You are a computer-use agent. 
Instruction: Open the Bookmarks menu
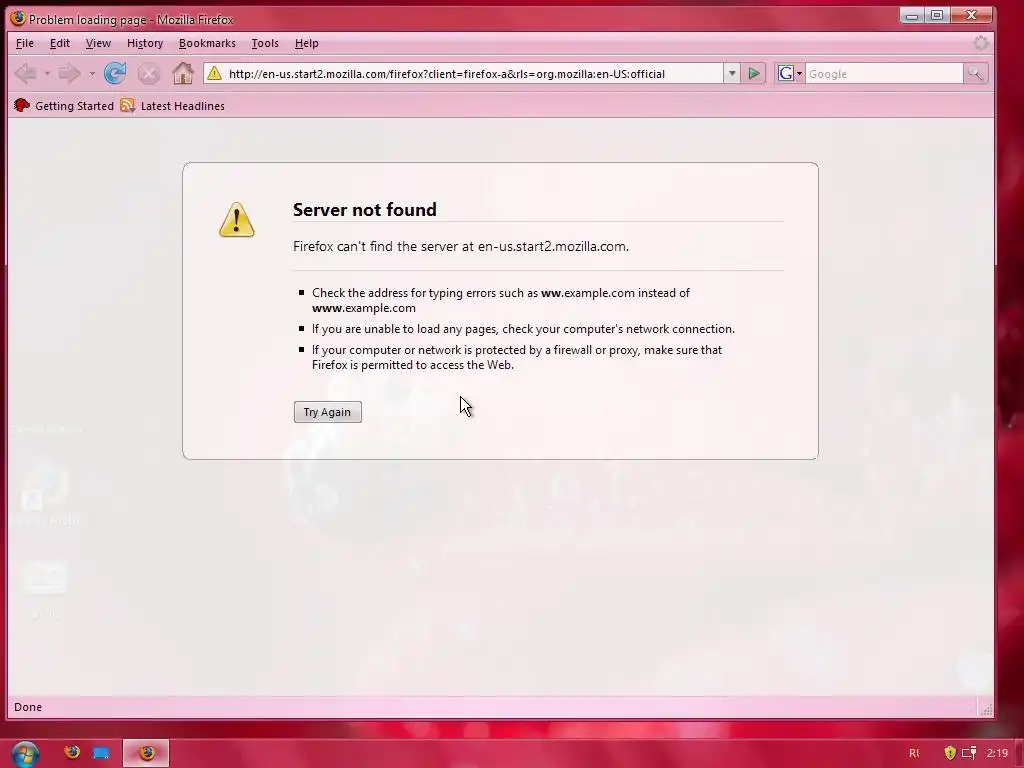tap(207, 43)
